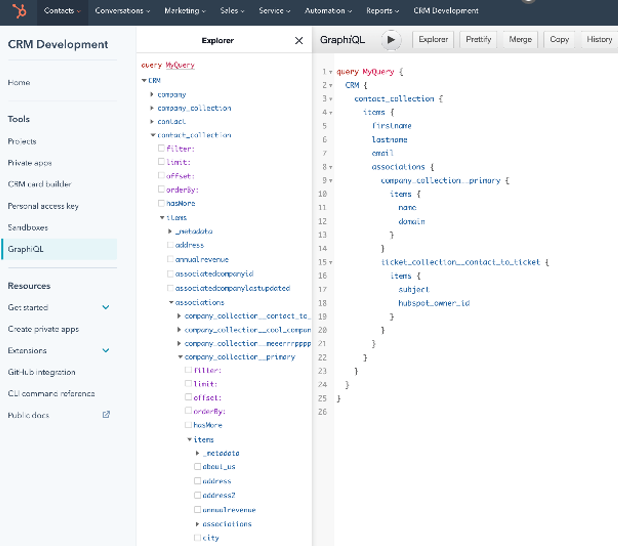Click the MyQuery name in Explorer
The image size is (618, 546).
[x=180, y=65]
